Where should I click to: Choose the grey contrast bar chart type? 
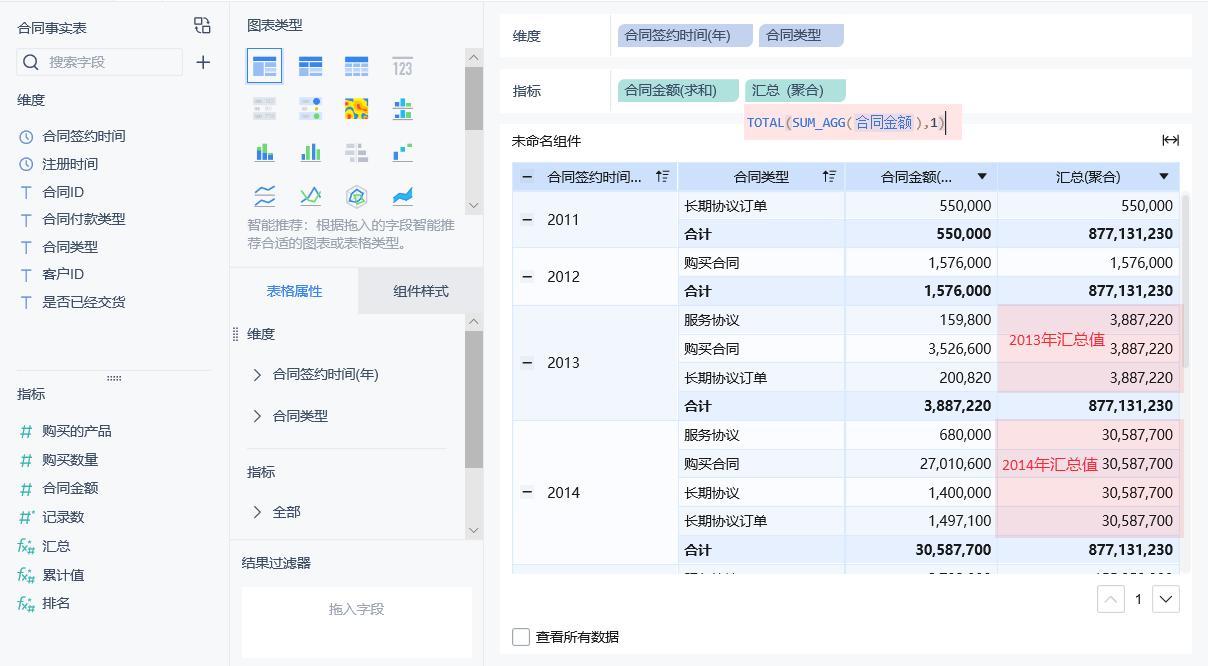(357, 152)
